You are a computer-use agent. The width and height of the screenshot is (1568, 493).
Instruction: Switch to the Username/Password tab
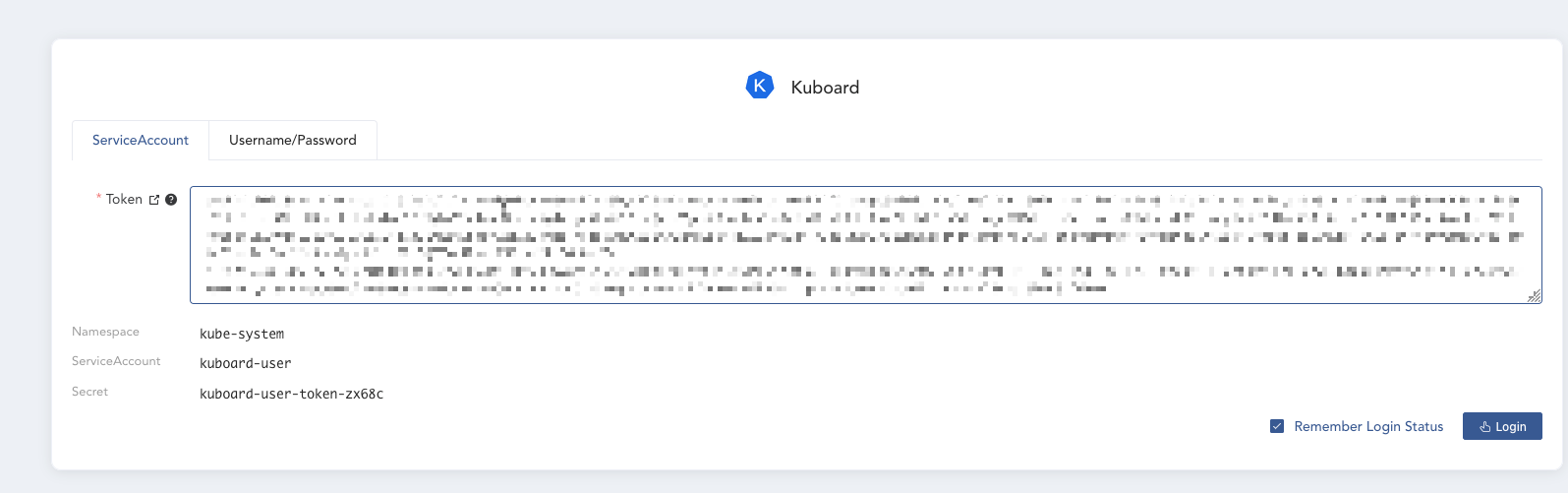pos(293,140)
